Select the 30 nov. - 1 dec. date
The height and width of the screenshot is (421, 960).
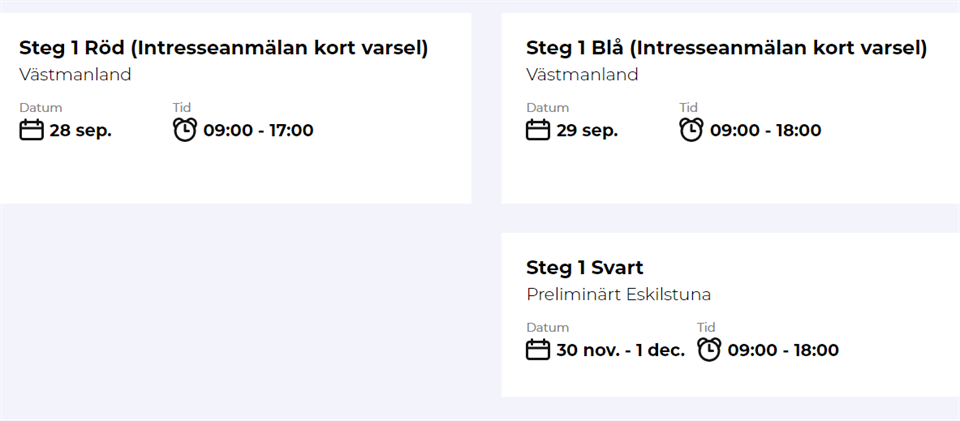click(620, 351)
